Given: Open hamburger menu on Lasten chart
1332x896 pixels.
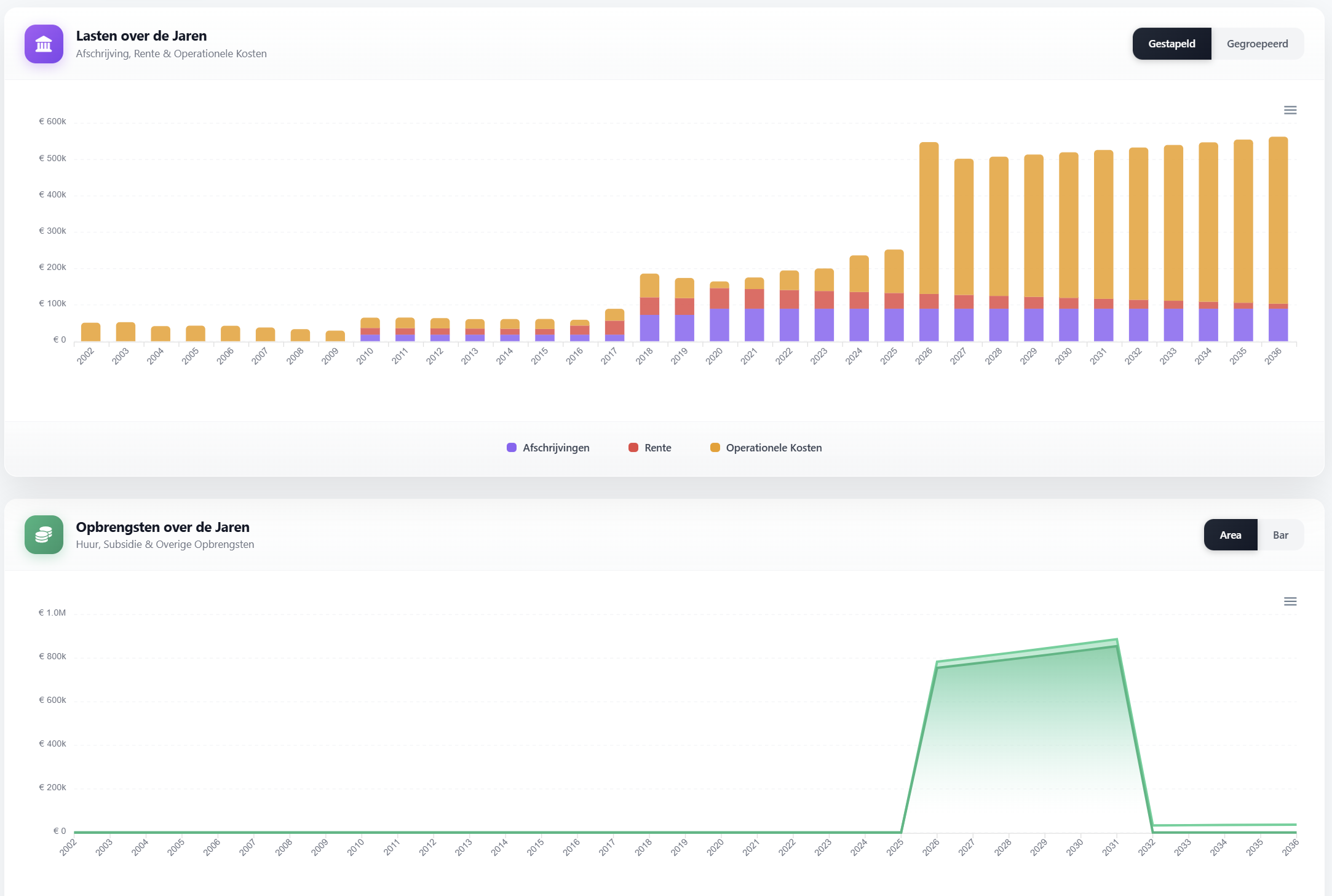Looking at the screenshot, I should pyautogui.click(x=1290, y=110).
